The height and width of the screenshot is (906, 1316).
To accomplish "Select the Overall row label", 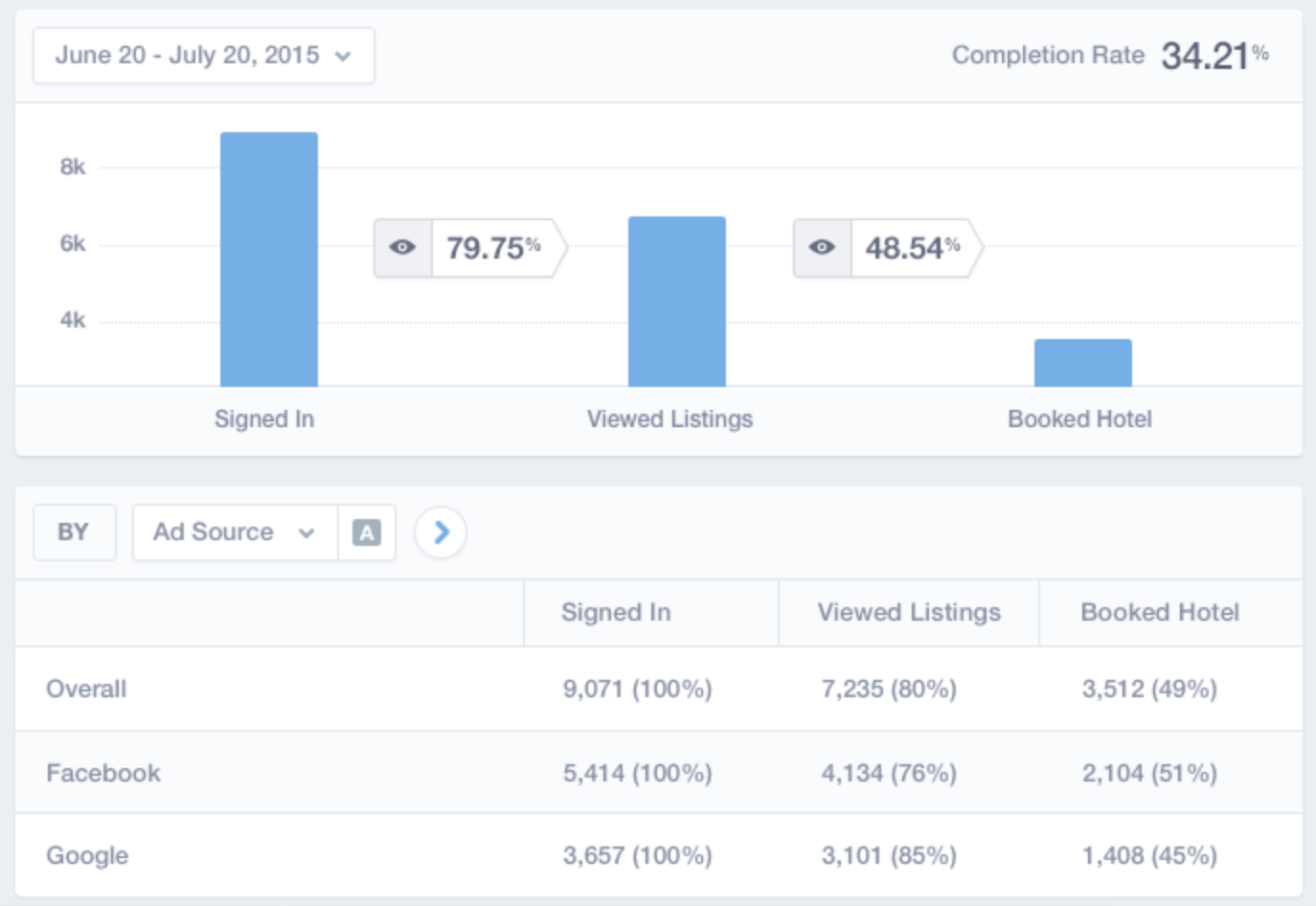I will [86, 689].
